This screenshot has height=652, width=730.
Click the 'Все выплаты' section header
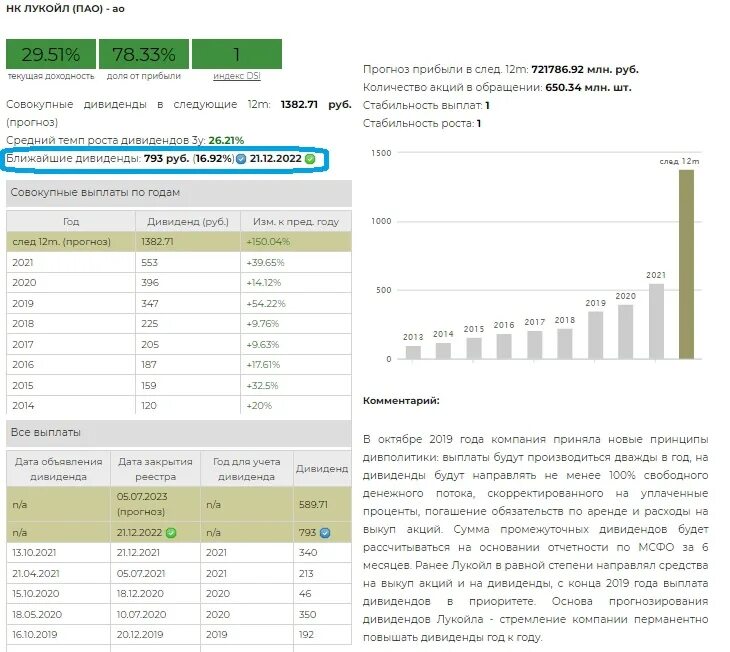click(179, 433)
